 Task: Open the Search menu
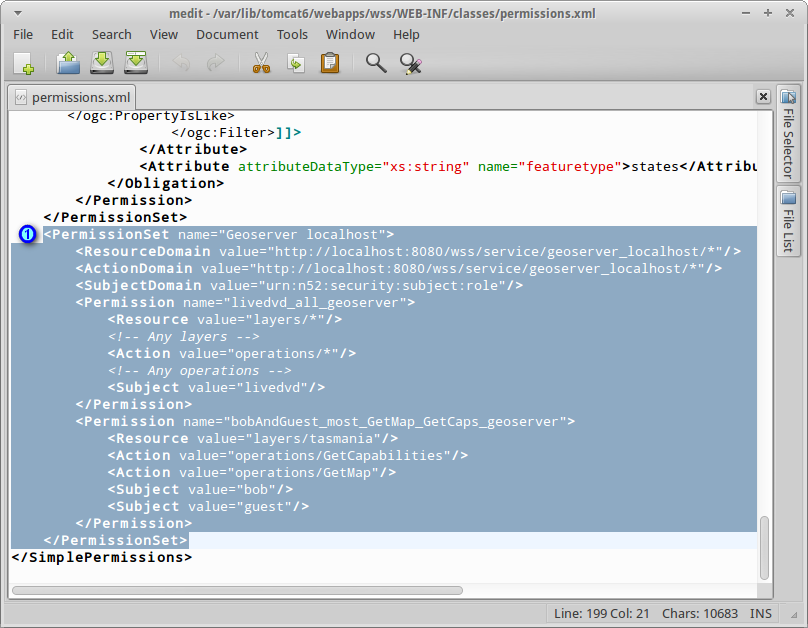[x=111, y=35]
